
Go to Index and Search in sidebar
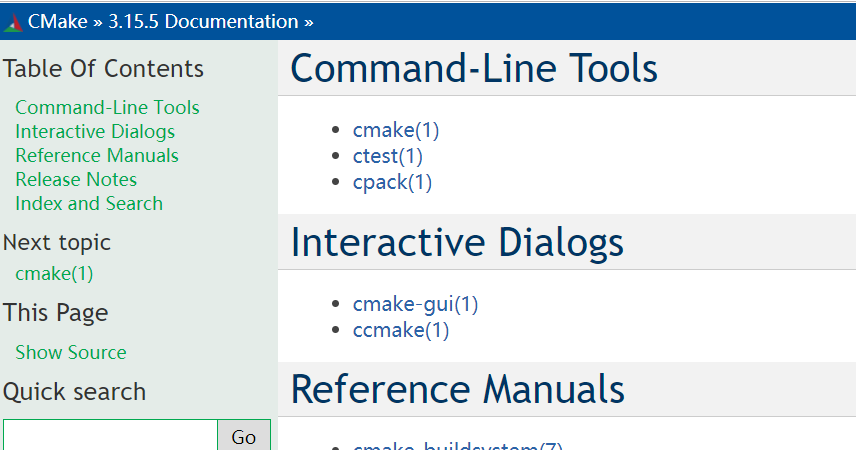89,204
